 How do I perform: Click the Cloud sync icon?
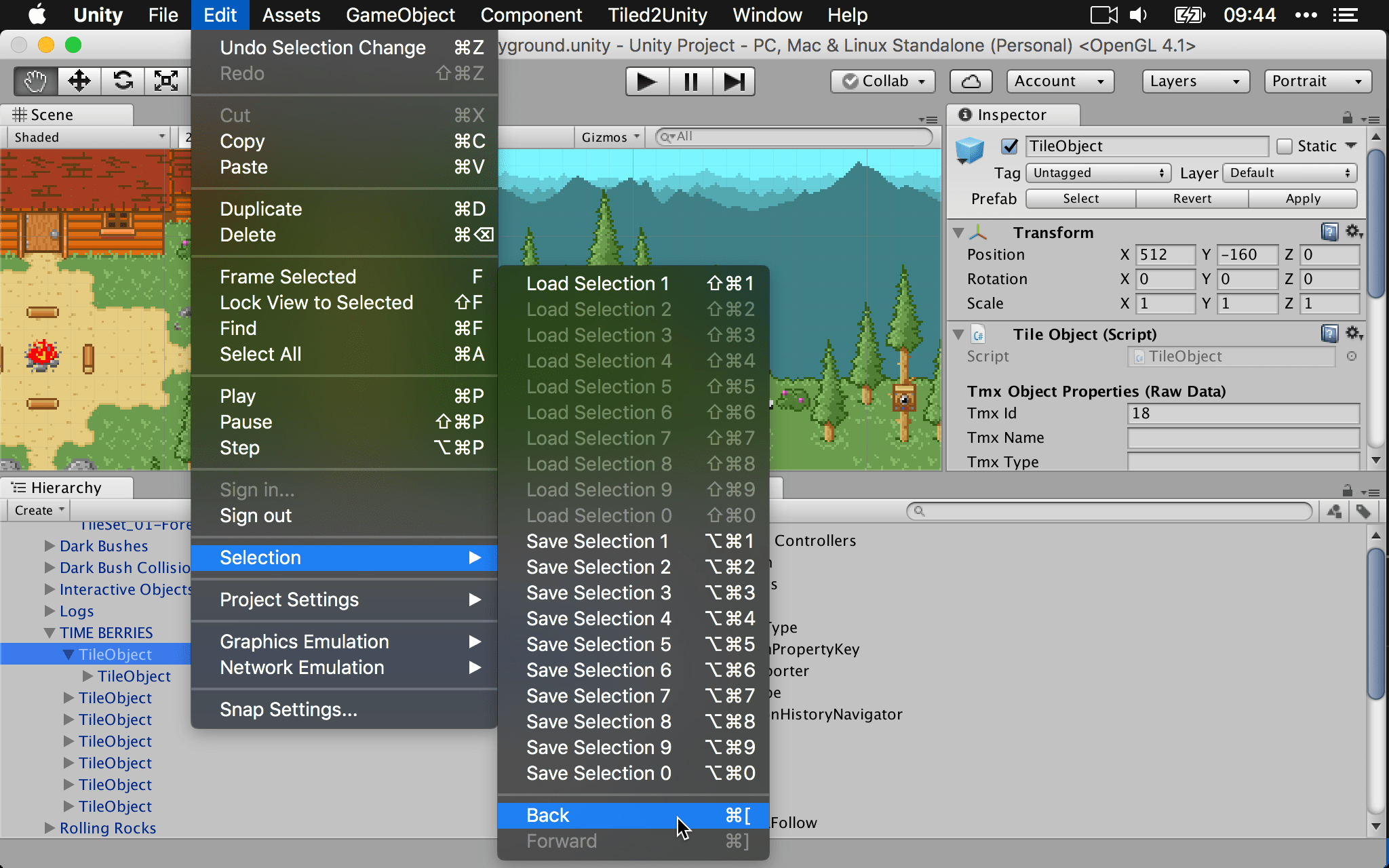click(969, 81)
